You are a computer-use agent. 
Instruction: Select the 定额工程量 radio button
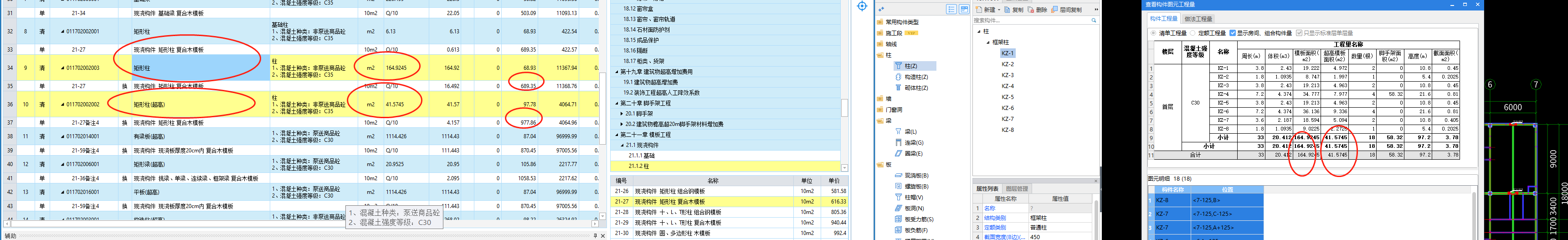1193,33
